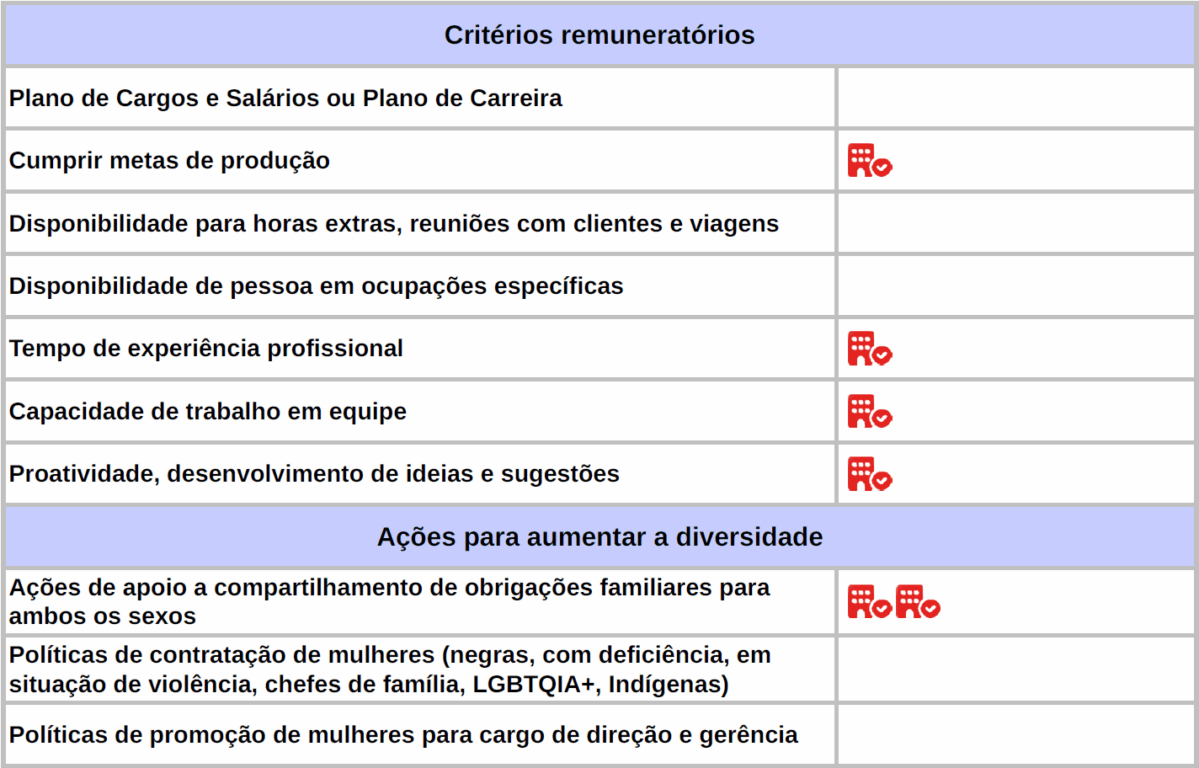Click empty cell beside Plano de Cargos e Salários
This screenshot has height=768, width=1199.
click(x=1016, y=99)
